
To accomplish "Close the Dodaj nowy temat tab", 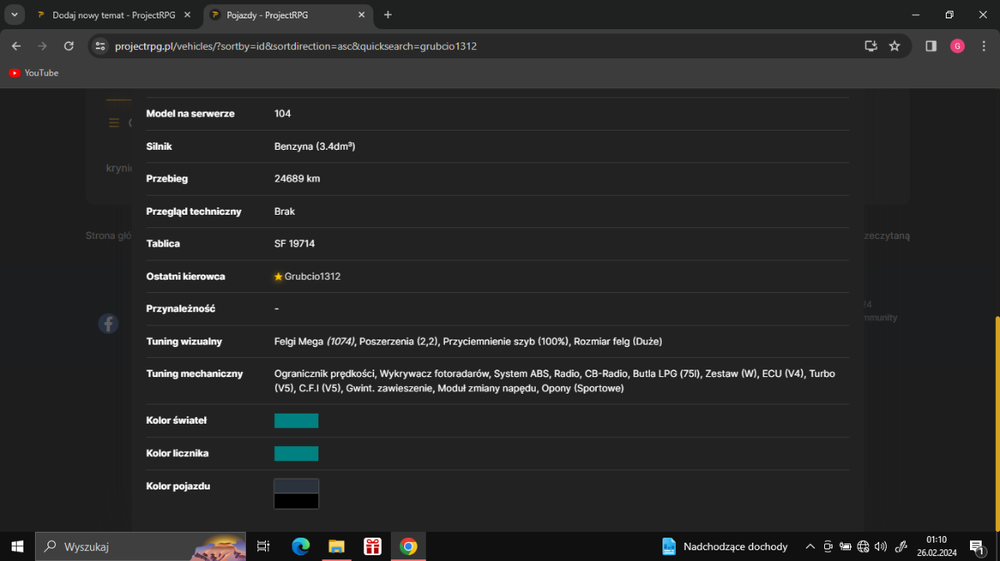I will (x=187, y=15).
